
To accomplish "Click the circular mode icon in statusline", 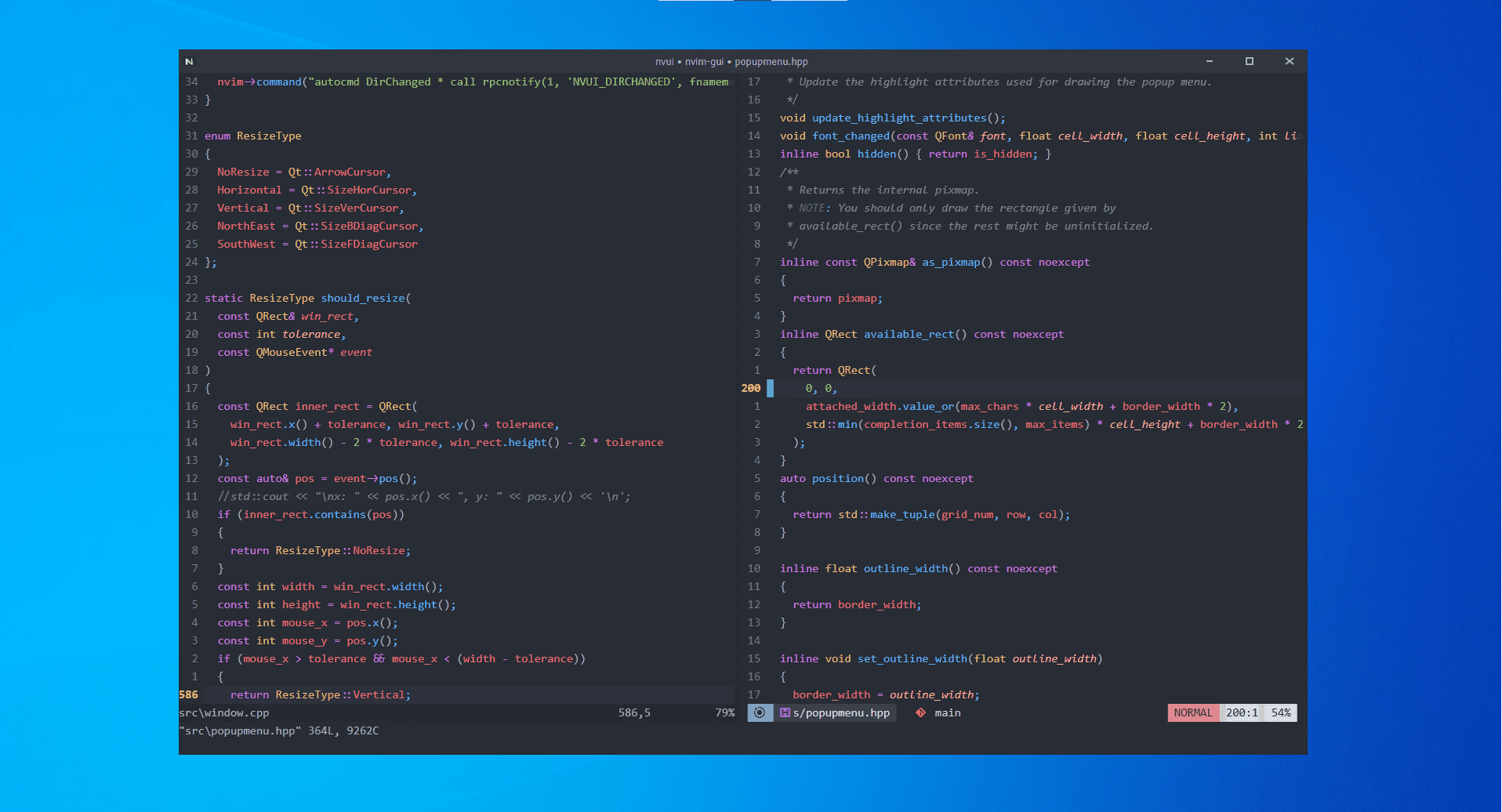I will pyautogui.click(x=760, y=712).
